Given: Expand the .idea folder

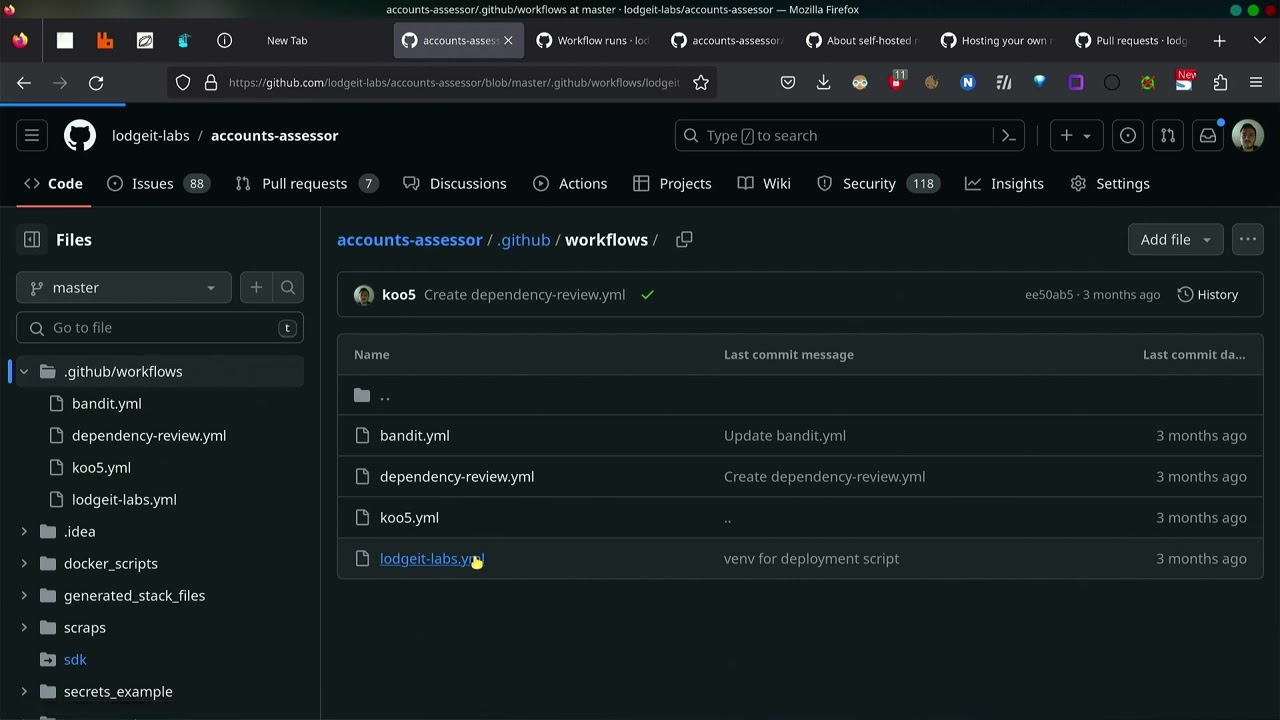Looking at the screenshot, I should 24,531.
